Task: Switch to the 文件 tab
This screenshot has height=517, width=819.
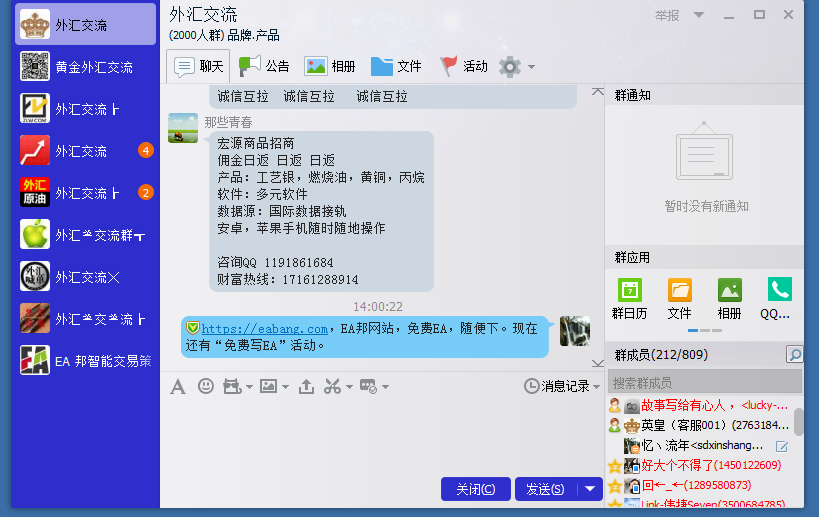Action: tap(396, 66)
